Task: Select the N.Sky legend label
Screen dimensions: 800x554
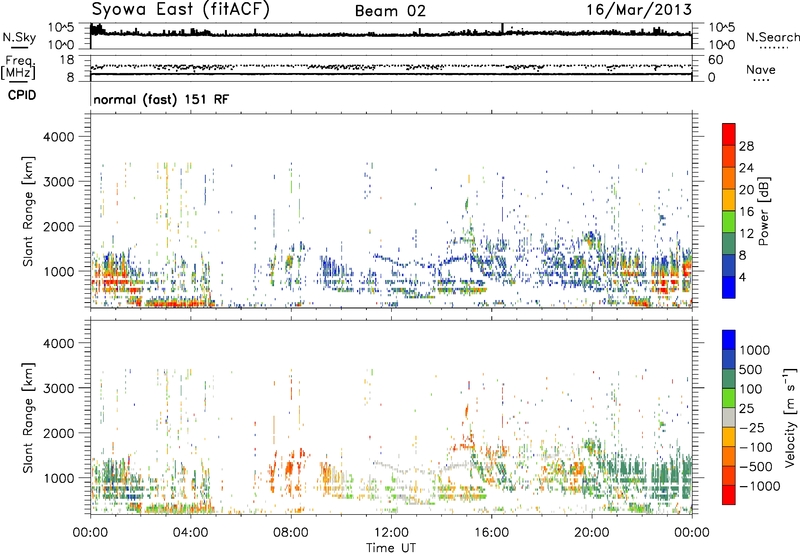Action: coord(19,37)
